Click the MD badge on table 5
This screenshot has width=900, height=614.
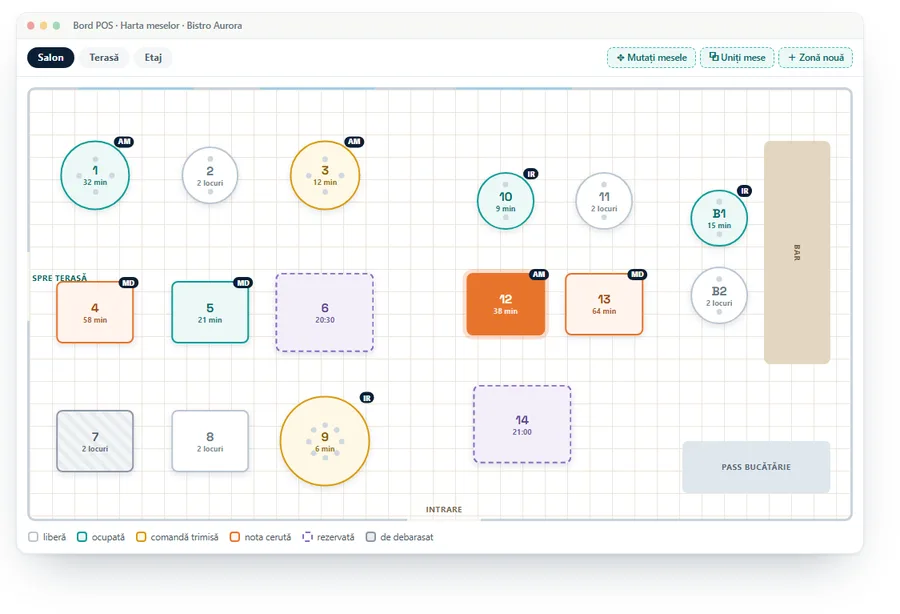pyautogui.click(x=243, y=283)
